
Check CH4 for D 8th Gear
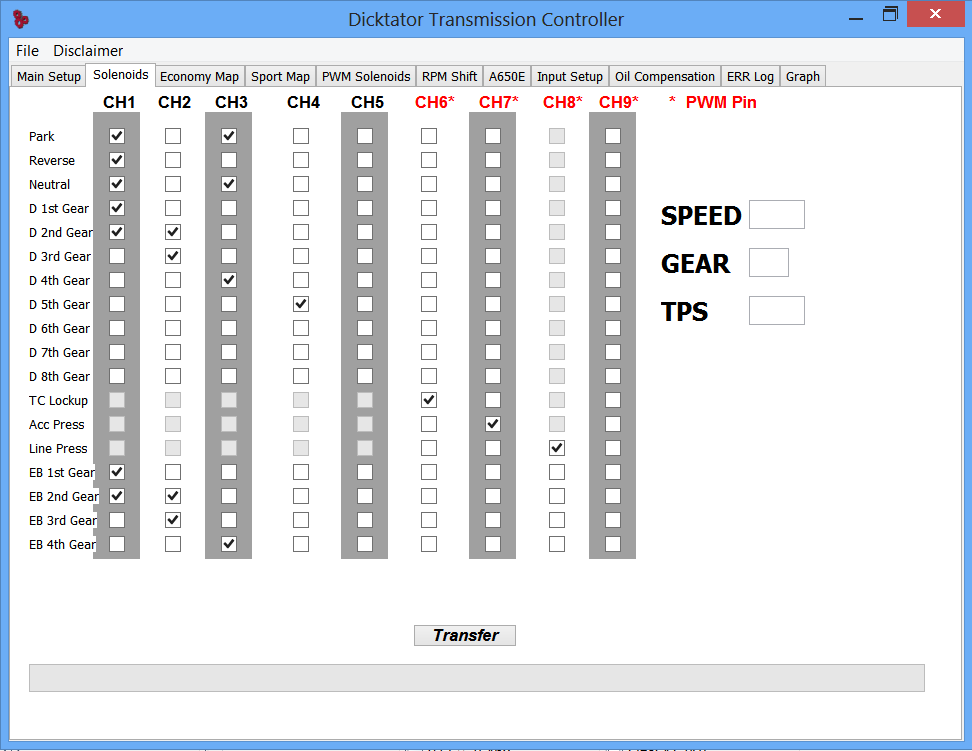pyautogui.click(x=301, y=376)
